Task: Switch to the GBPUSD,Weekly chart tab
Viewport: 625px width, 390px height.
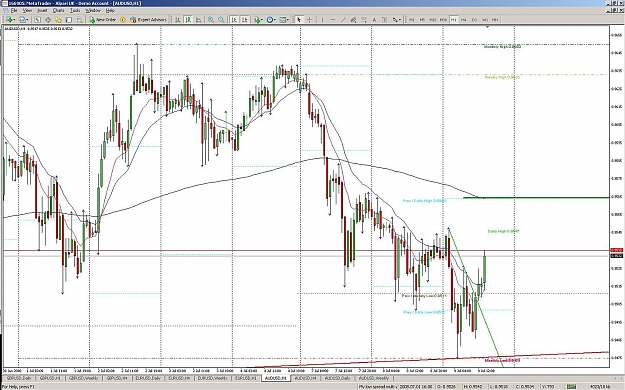Action: [x=83, y=378]
